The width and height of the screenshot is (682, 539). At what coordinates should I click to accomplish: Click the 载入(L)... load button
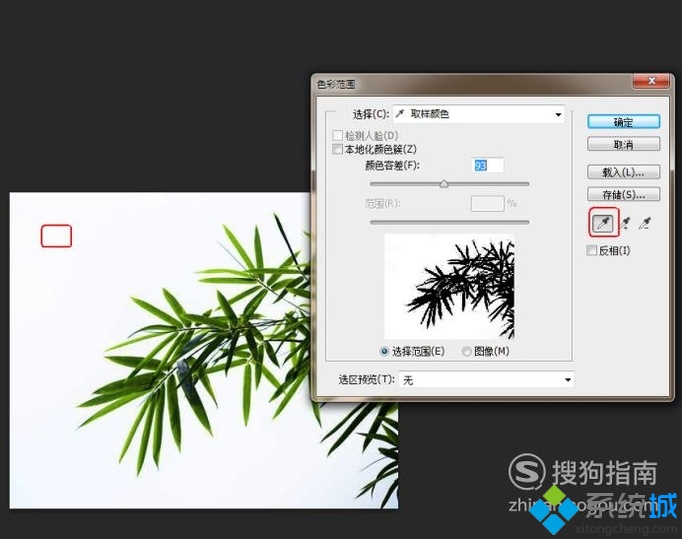pos(623,172)
